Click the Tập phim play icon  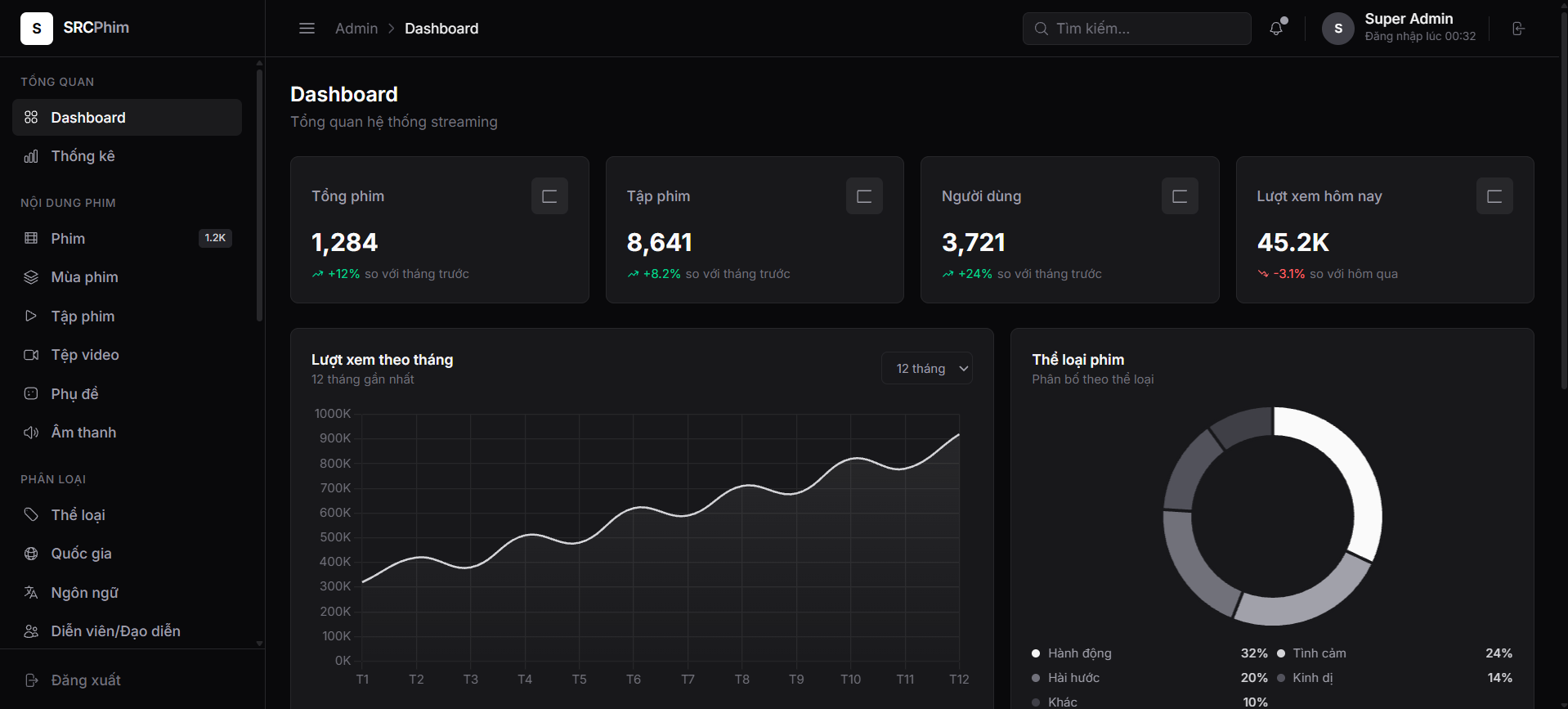pyautogui.click(x=31, y=316)
